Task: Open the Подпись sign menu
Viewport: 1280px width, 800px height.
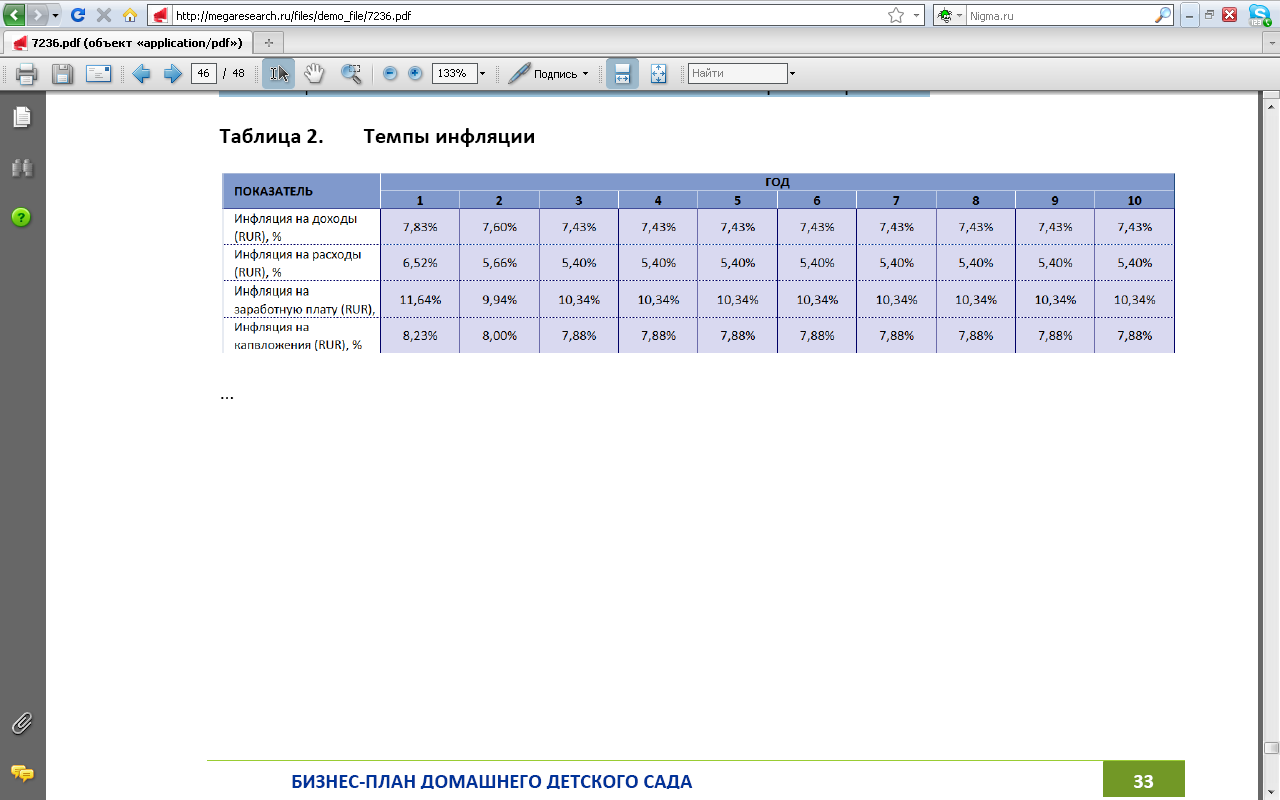Action: 549,74
